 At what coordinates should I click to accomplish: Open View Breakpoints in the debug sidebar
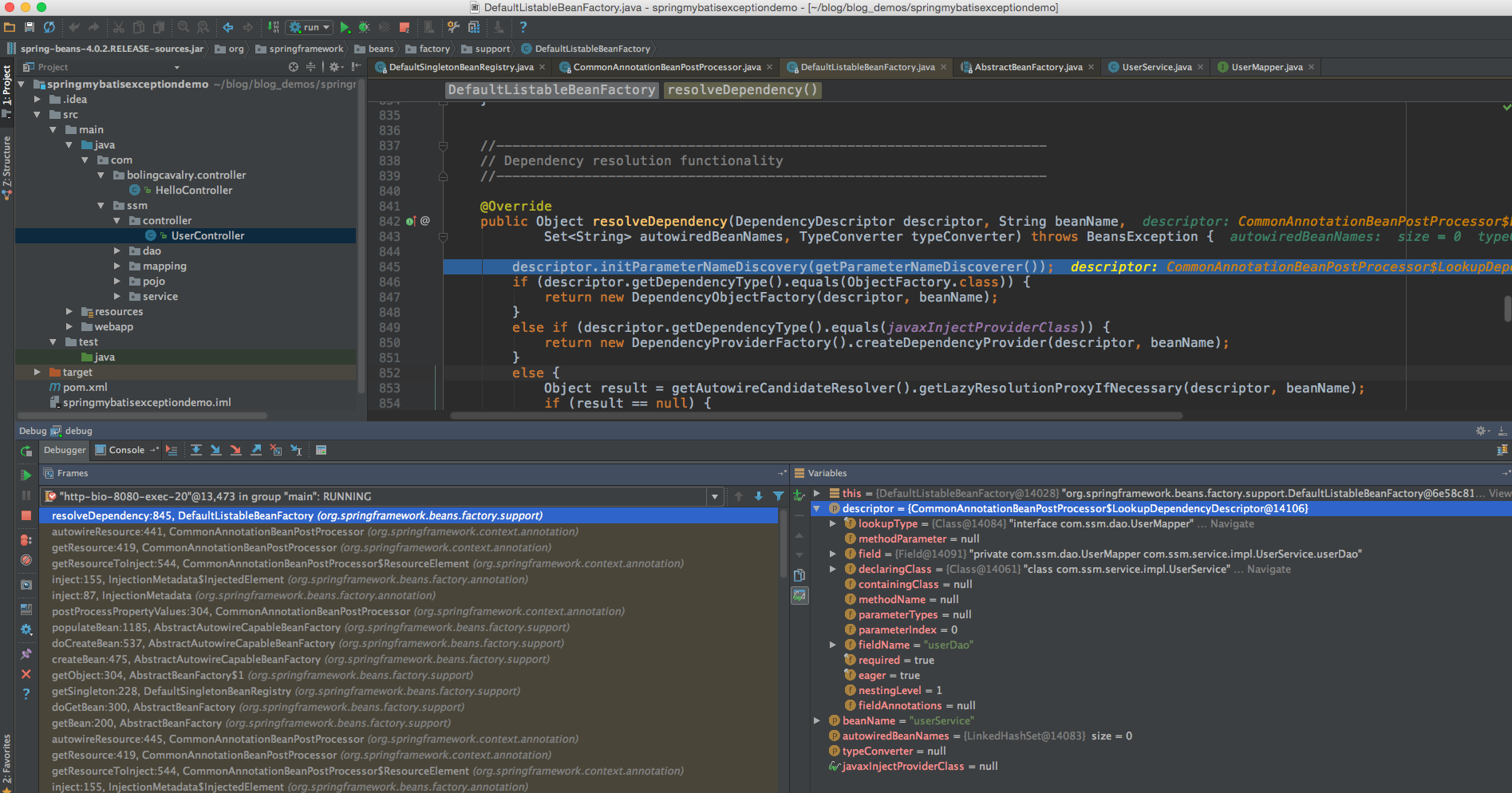click(x=26, y=540)
